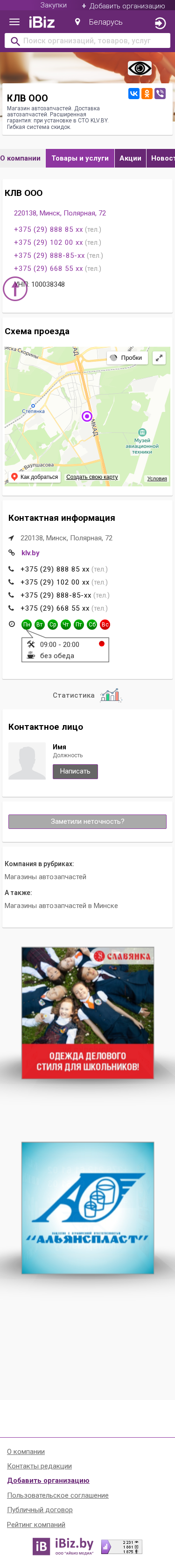Viewport: 175px width, 1568px height.
Task: Click the search organizations input field
Action: [x=87, y=41]
